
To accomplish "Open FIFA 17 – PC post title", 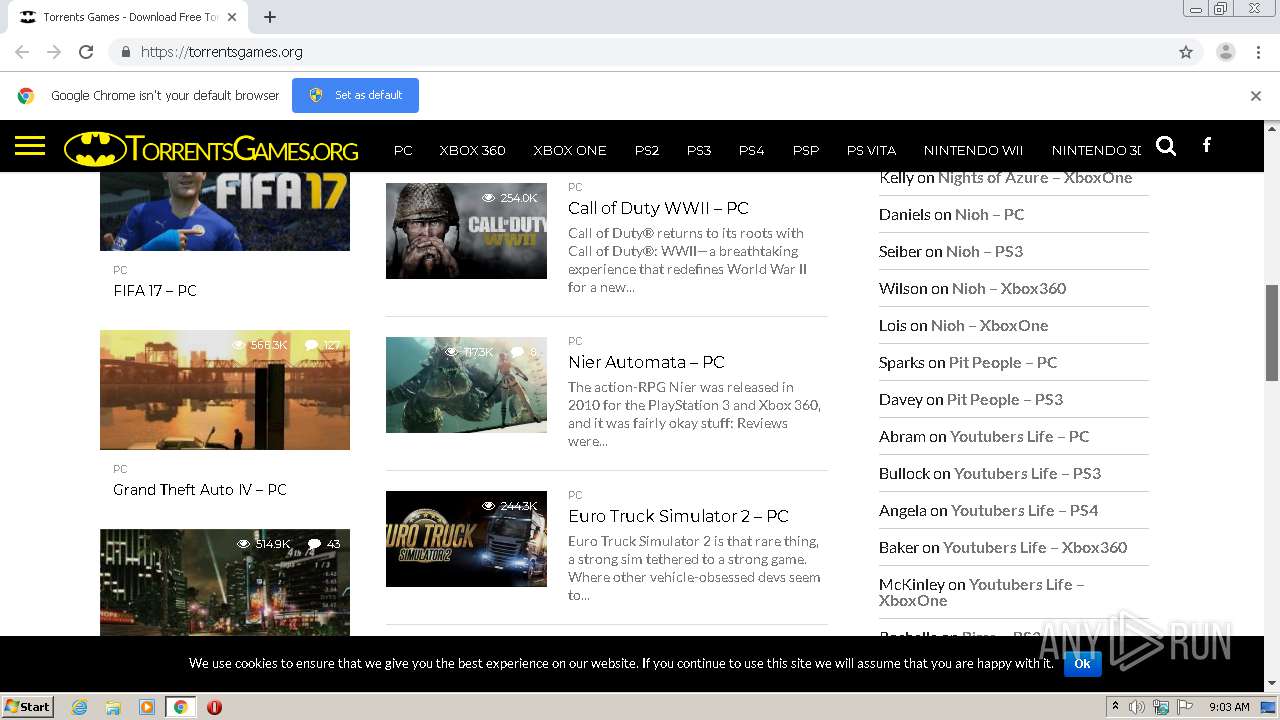I will [x=155, y=291].
